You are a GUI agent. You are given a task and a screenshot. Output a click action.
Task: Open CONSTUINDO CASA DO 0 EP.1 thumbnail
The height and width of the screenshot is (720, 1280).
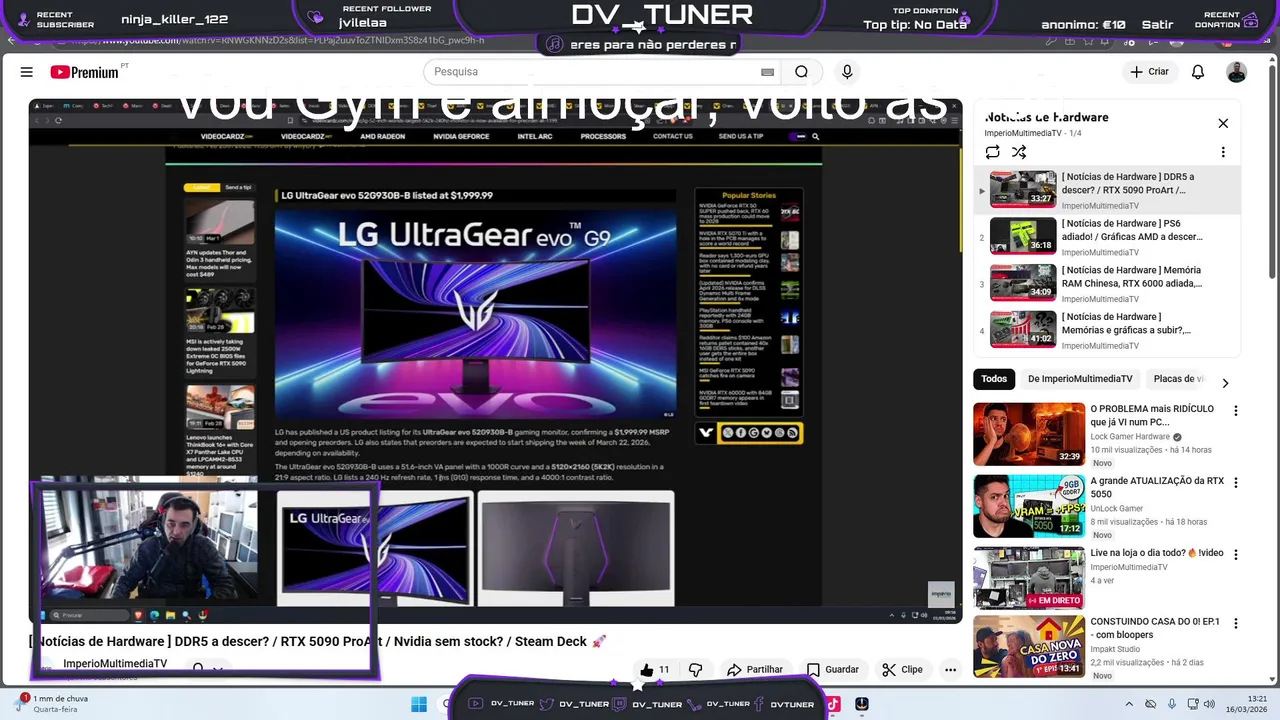point(1029,646)
